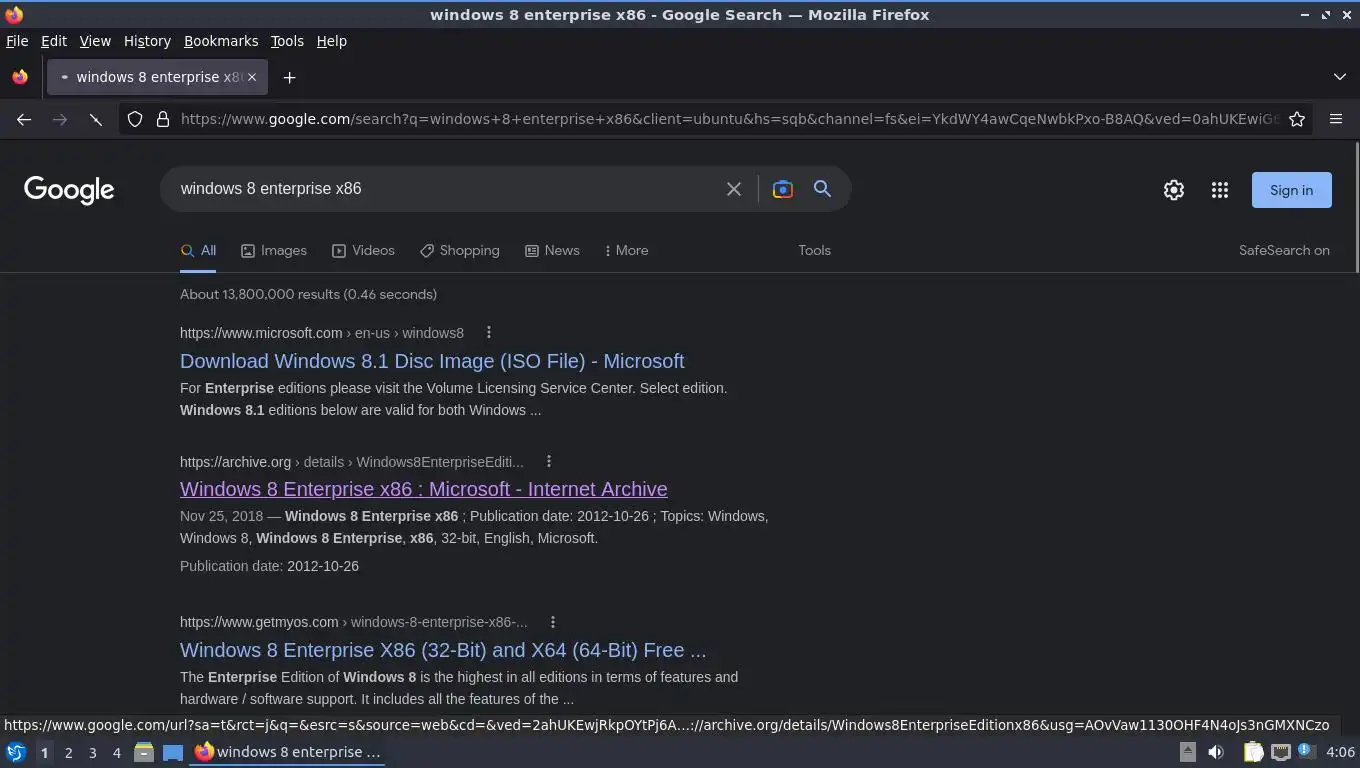Click the removable media eject tray icon

pos(1187,752)
